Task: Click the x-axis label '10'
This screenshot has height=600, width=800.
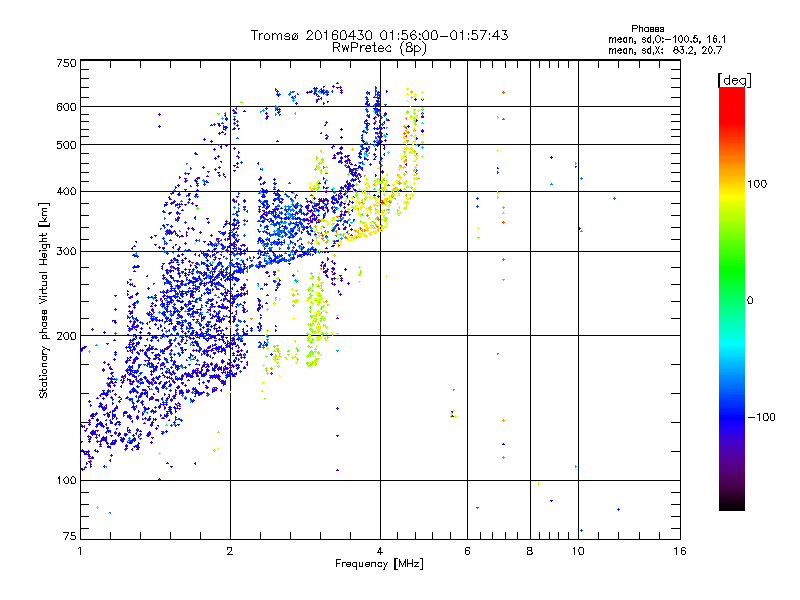Action: (578, 551)
